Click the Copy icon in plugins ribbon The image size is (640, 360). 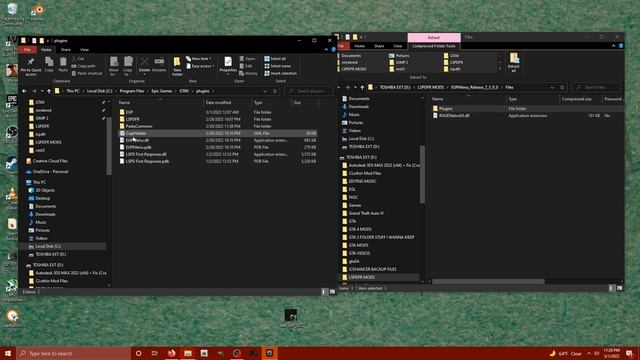tap(49, 64)
